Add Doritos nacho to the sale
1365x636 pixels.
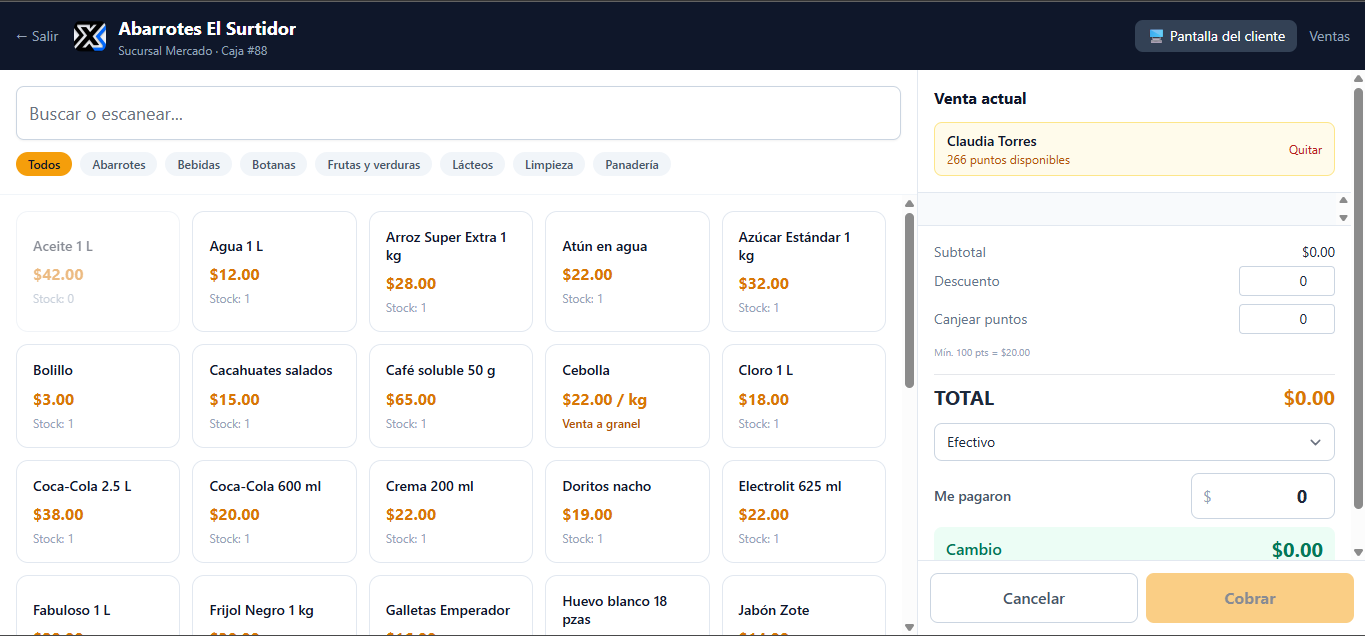[x=627, y=511]
